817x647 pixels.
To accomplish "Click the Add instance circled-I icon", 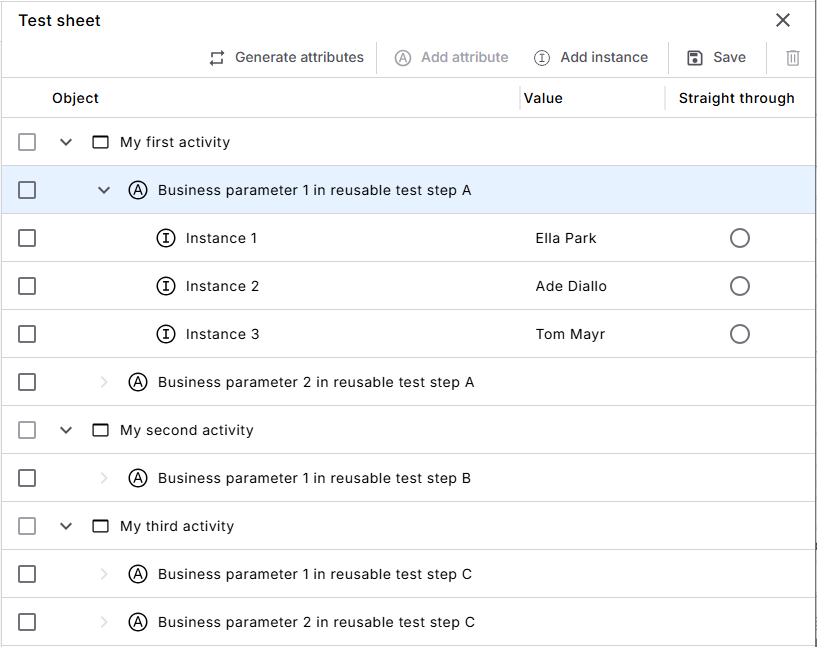I will (x=542, y=58).
